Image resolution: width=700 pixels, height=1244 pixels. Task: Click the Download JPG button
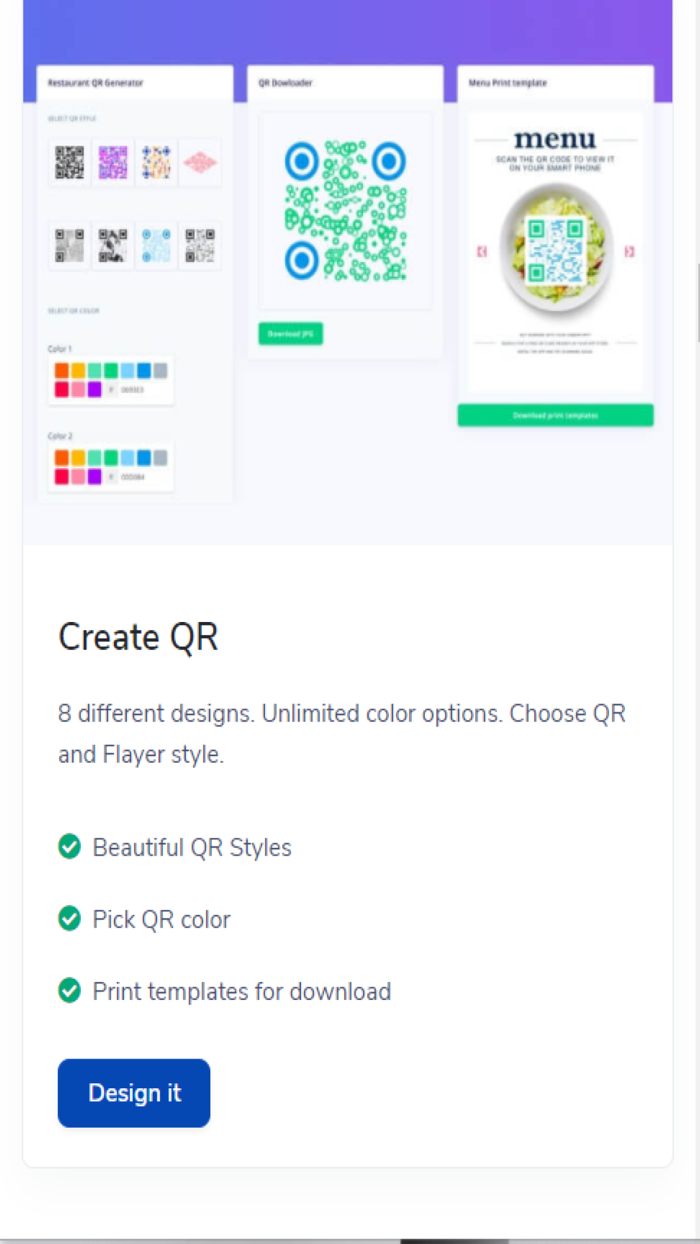click(290, 333)
